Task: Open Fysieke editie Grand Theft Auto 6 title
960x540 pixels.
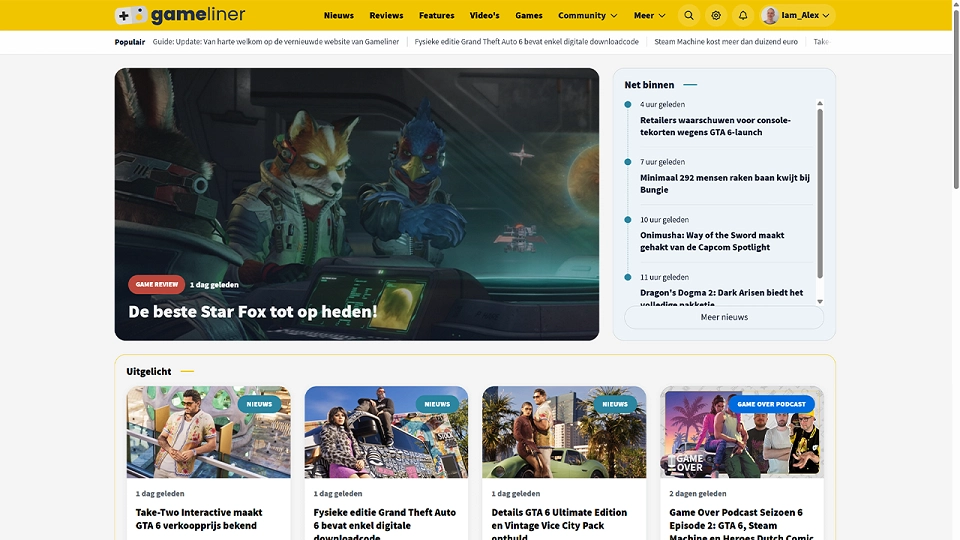Action: (x=385, y=523)
